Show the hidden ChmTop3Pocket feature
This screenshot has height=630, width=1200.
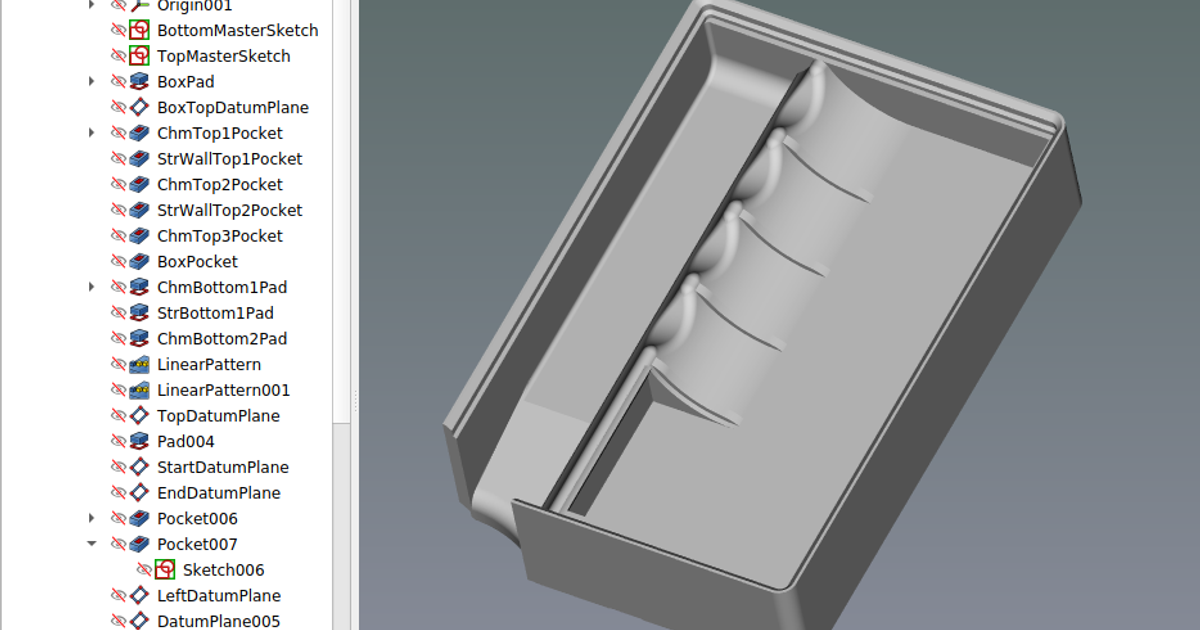pyautogui.click(x=118, y=235)
